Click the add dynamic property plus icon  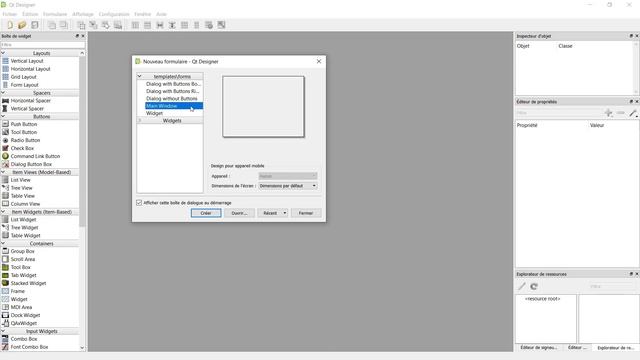(608, 113)
